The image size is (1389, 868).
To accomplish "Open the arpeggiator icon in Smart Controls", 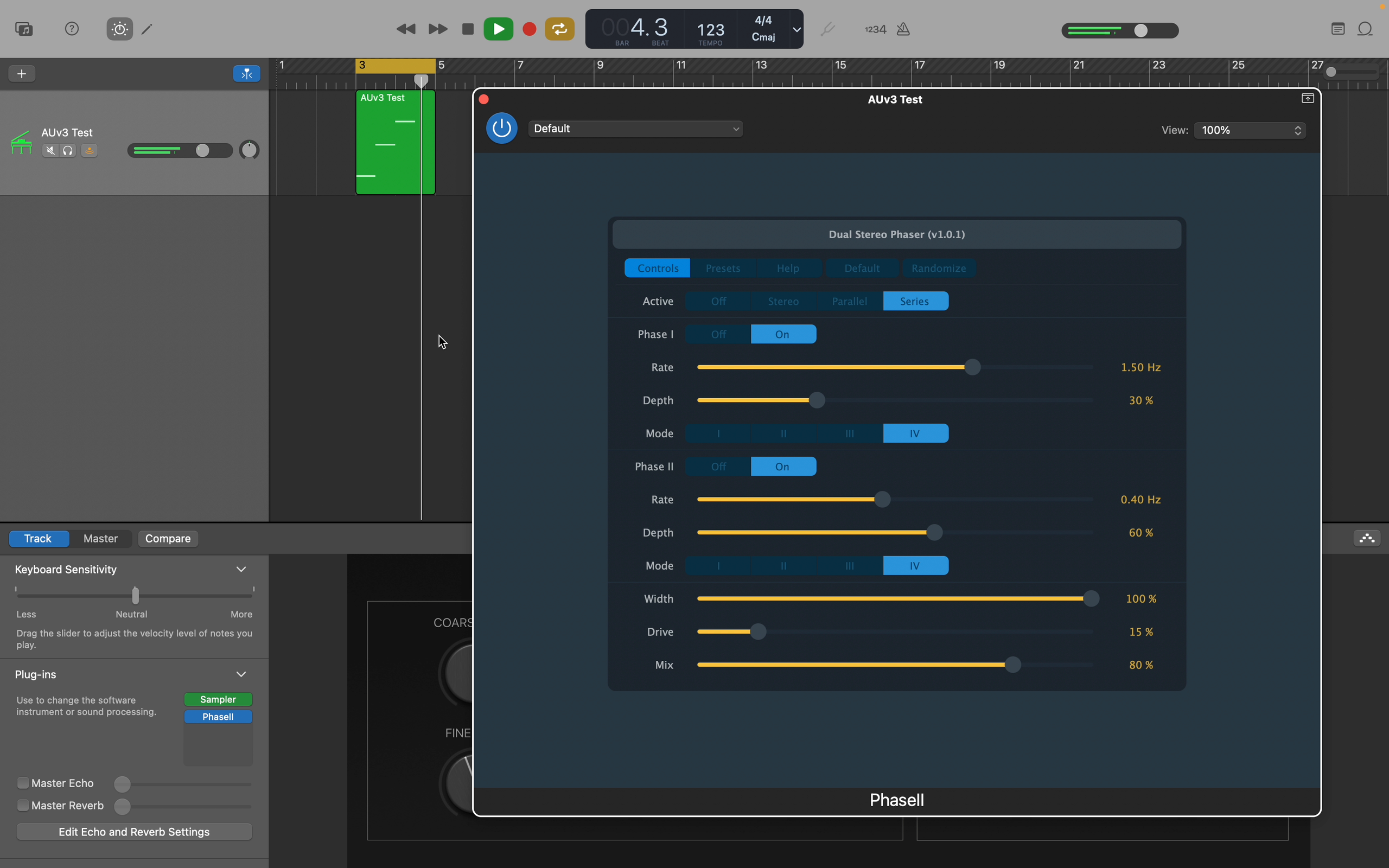I will (x=1367, y=539).
